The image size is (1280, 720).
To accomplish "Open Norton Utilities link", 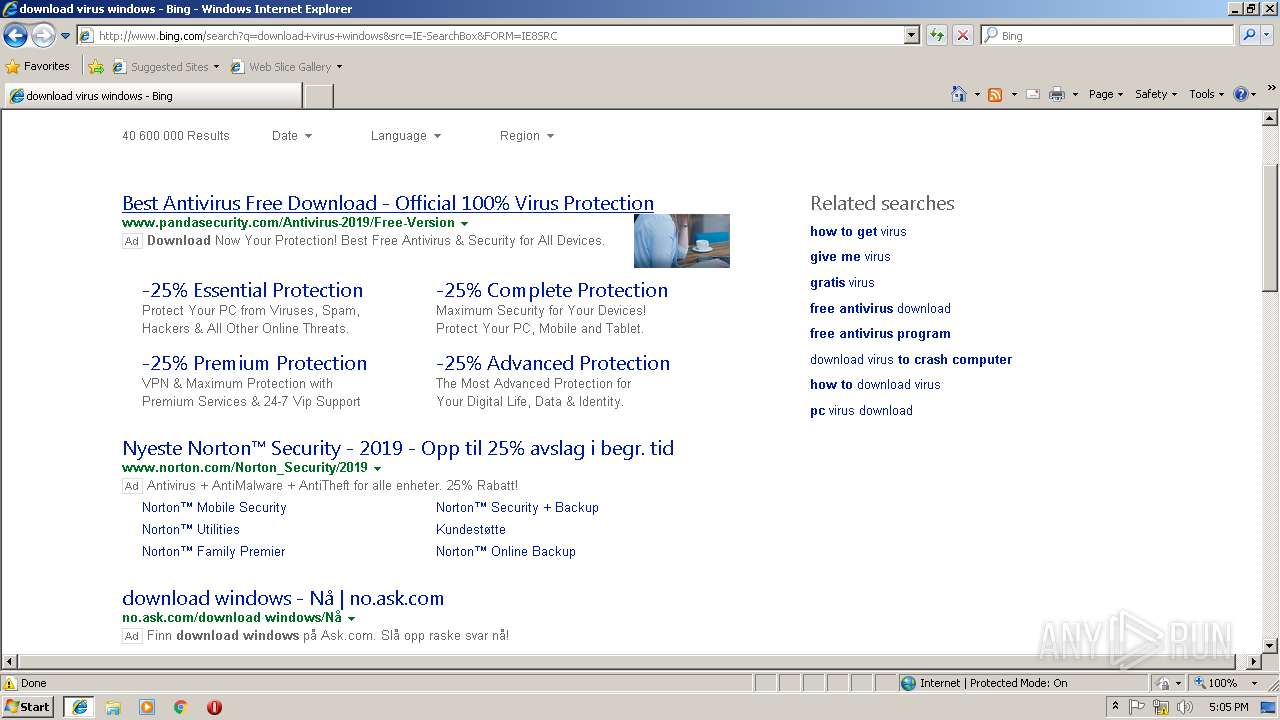I will (x=191, y=529).
